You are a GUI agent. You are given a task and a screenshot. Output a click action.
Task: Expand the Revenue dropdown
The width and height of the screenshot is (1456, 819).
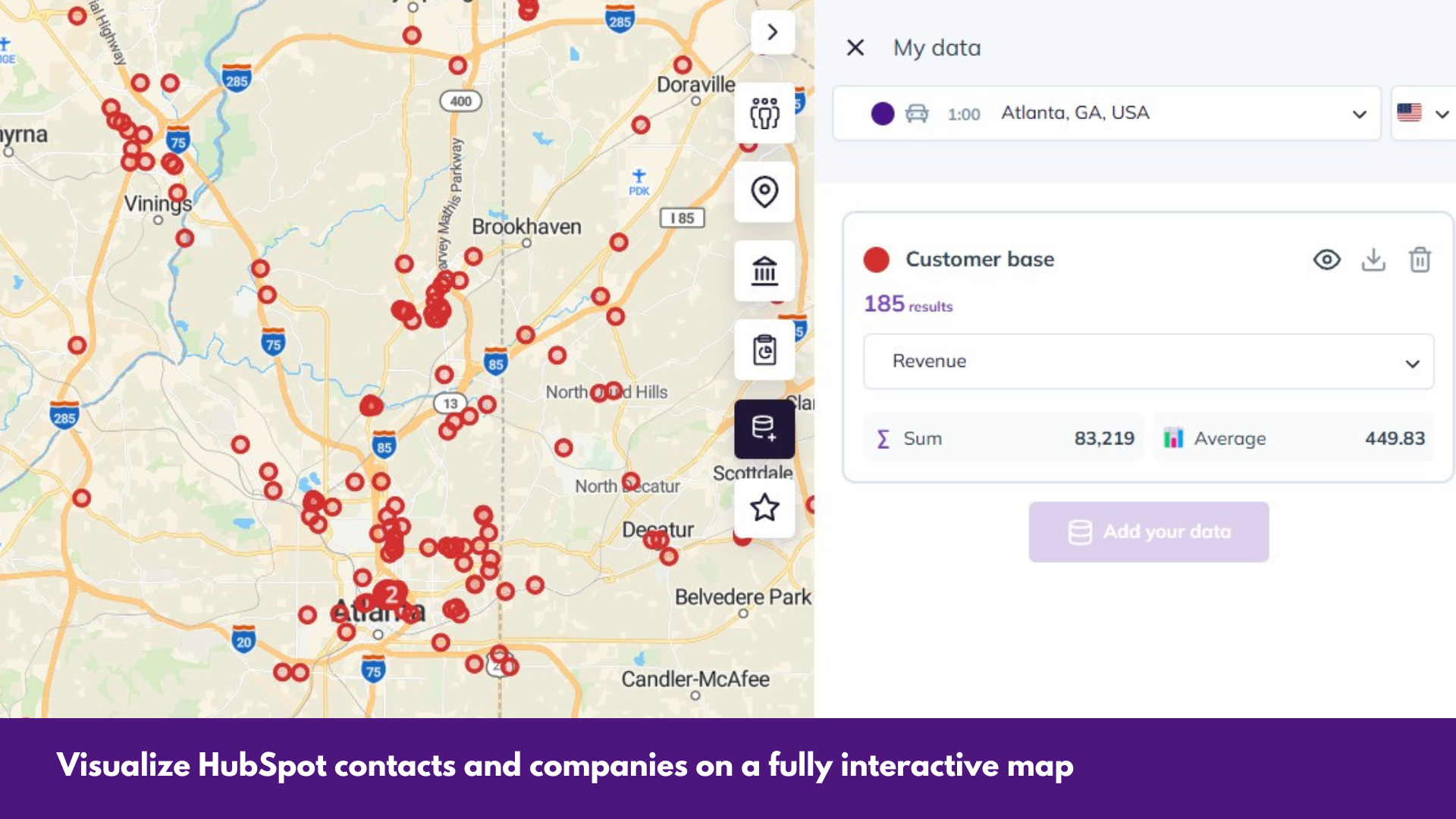(x=1148, y=362)
